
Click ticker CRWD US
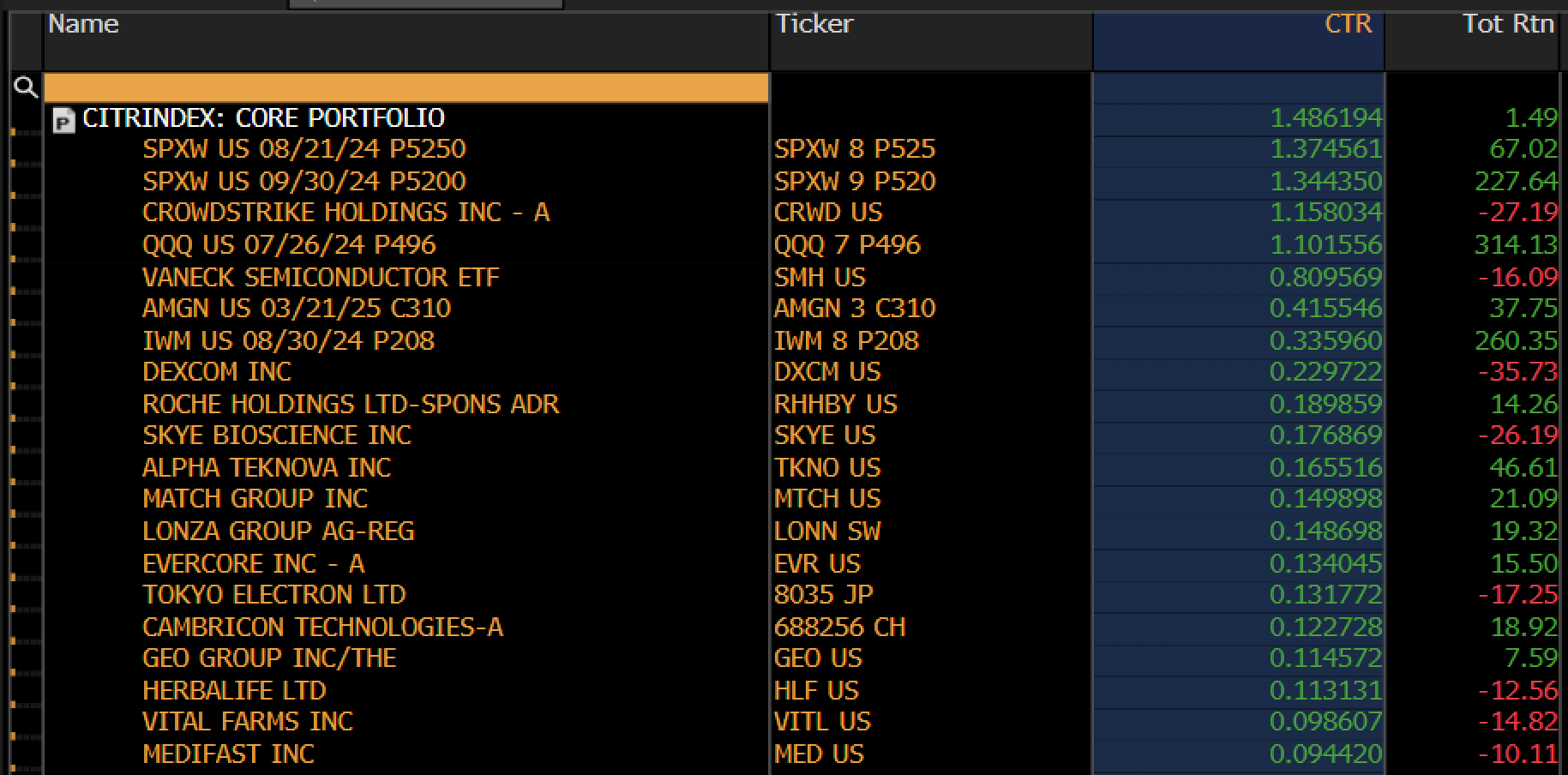coord(828,213)
